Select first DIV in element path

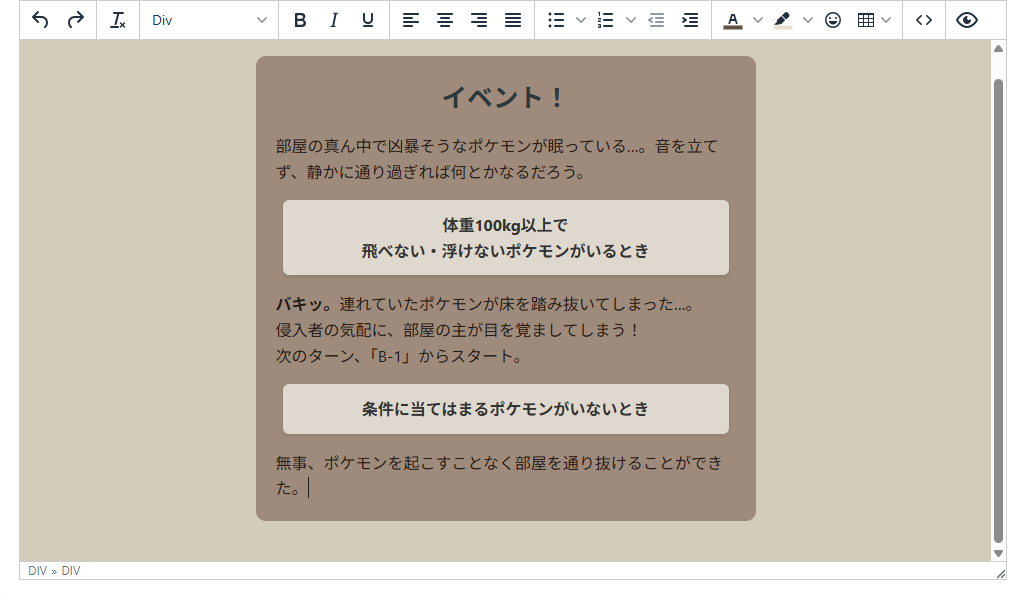pyautogui.click(x=37, y=571)
